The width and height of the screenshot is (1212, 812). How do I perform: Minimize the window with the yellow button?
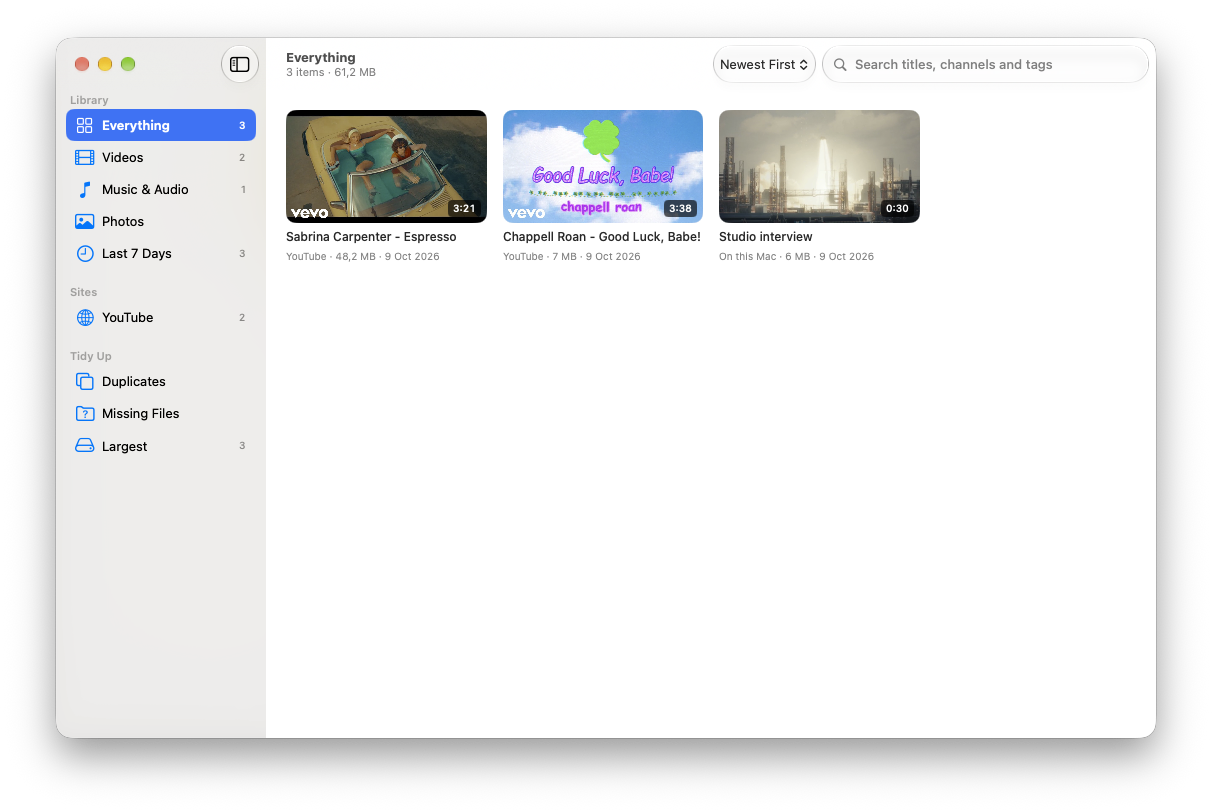click(105, 64)
